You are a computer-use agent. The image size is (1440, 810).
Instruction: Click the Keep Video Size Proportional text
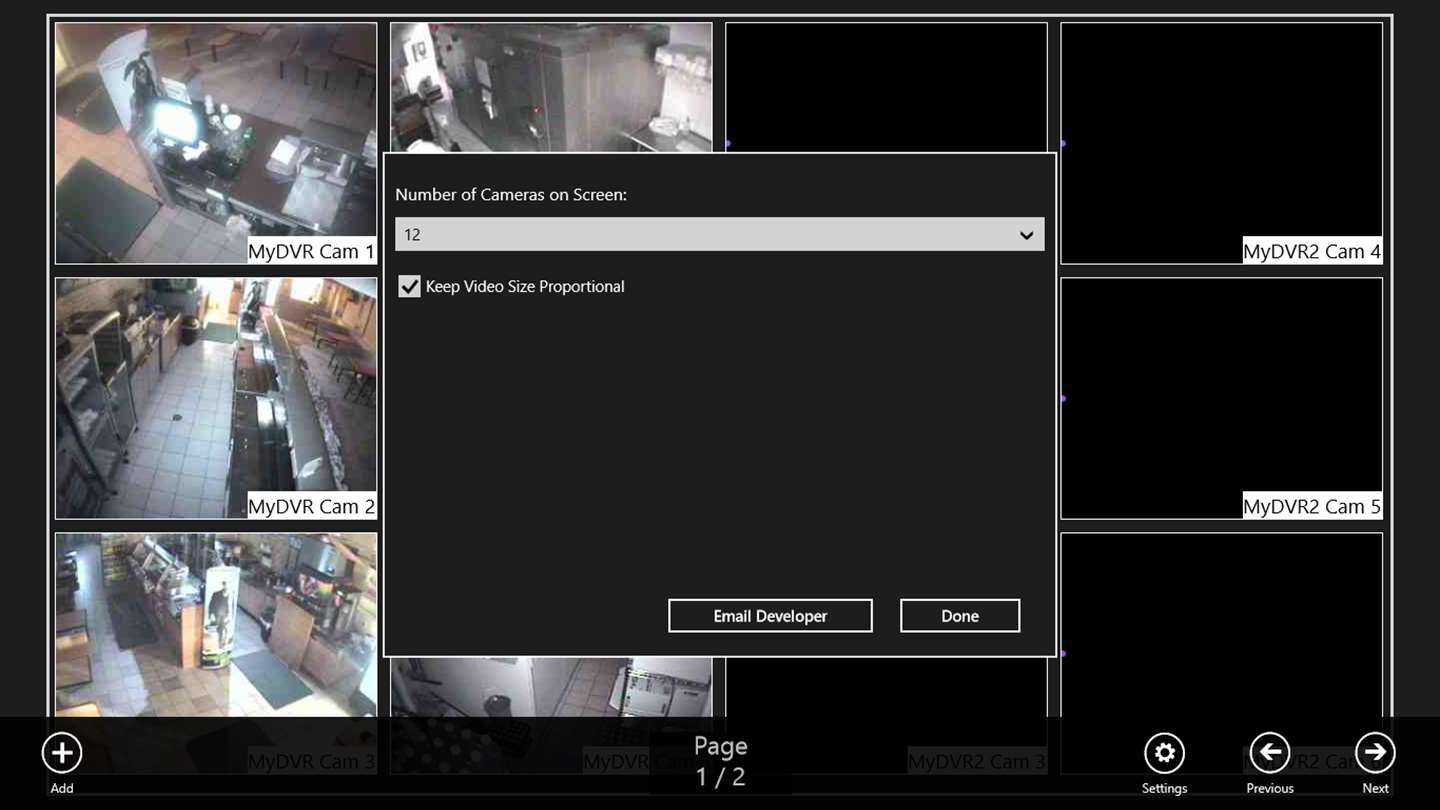point(525,287)
